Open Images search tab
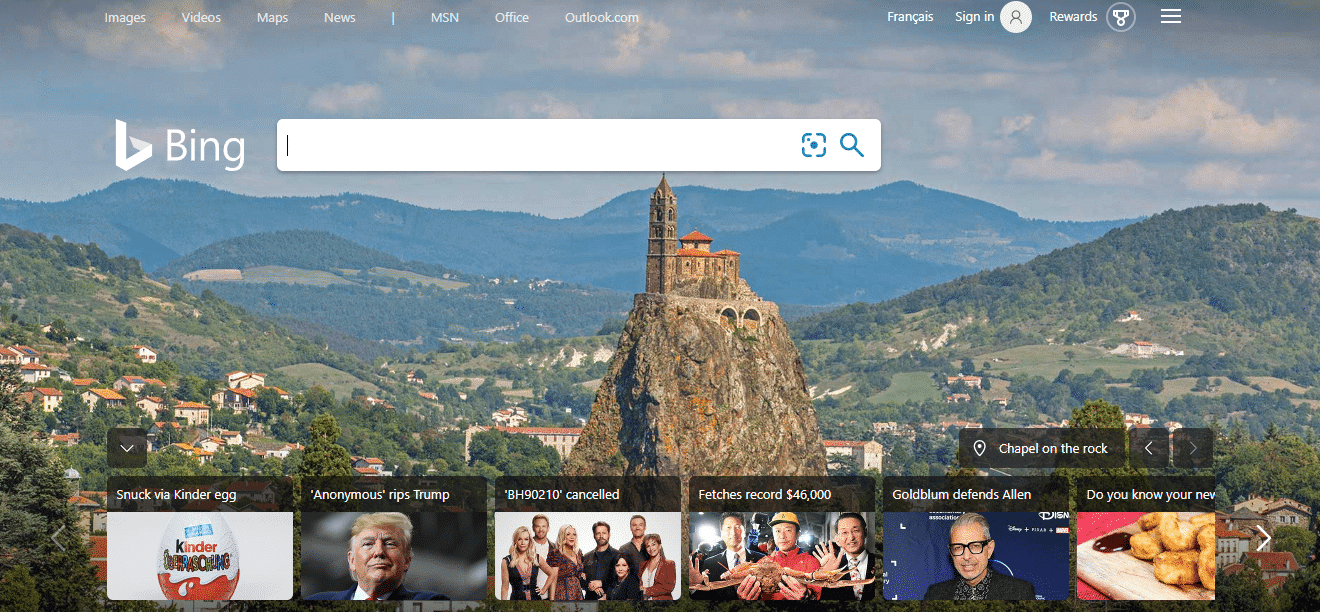 coord(125,18)
